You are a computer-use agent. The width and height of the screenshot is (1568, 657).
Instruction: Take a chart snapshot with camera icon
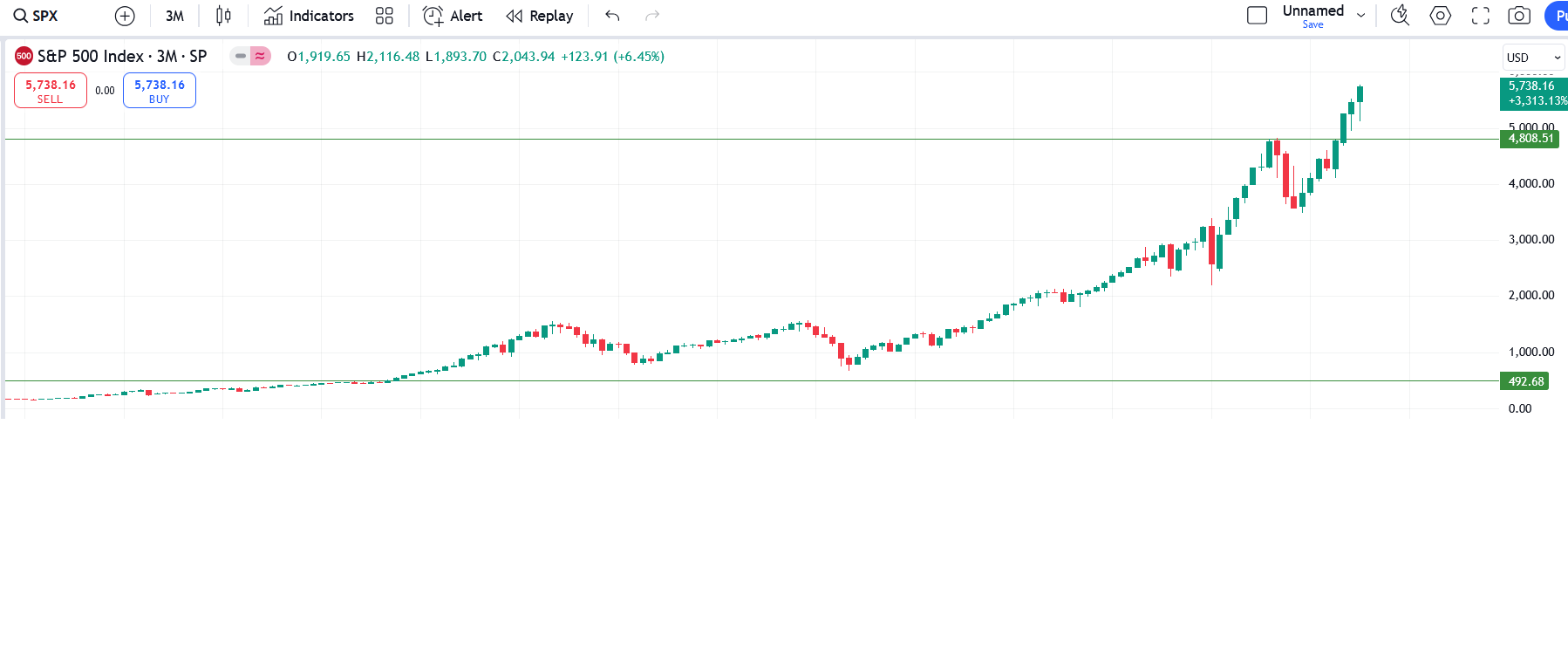(1519, 16)
